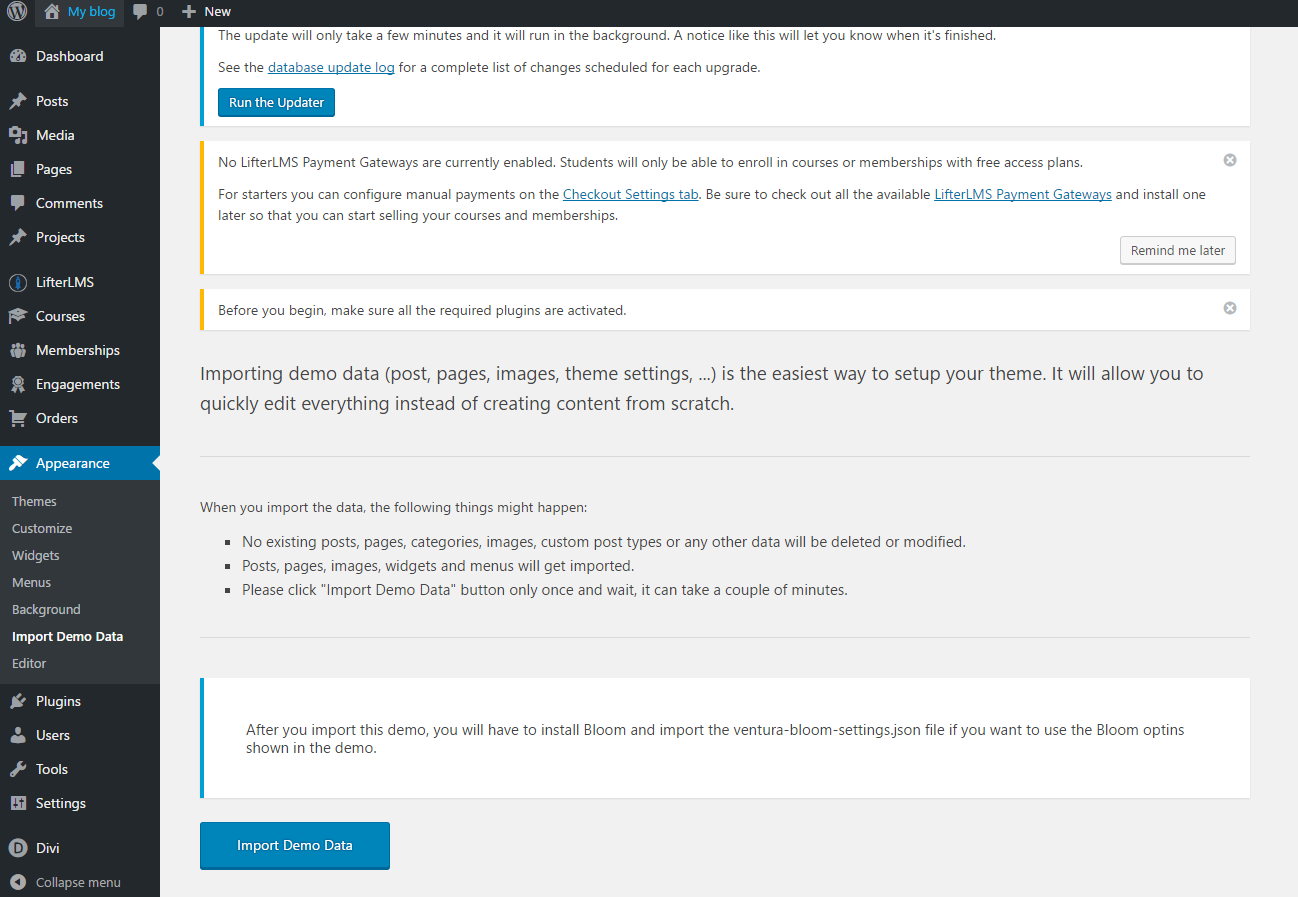The width and height of the screenshot is (1298, 897).
Task: Go to Widgets under Appearance
Action: [x=36, y=555]
